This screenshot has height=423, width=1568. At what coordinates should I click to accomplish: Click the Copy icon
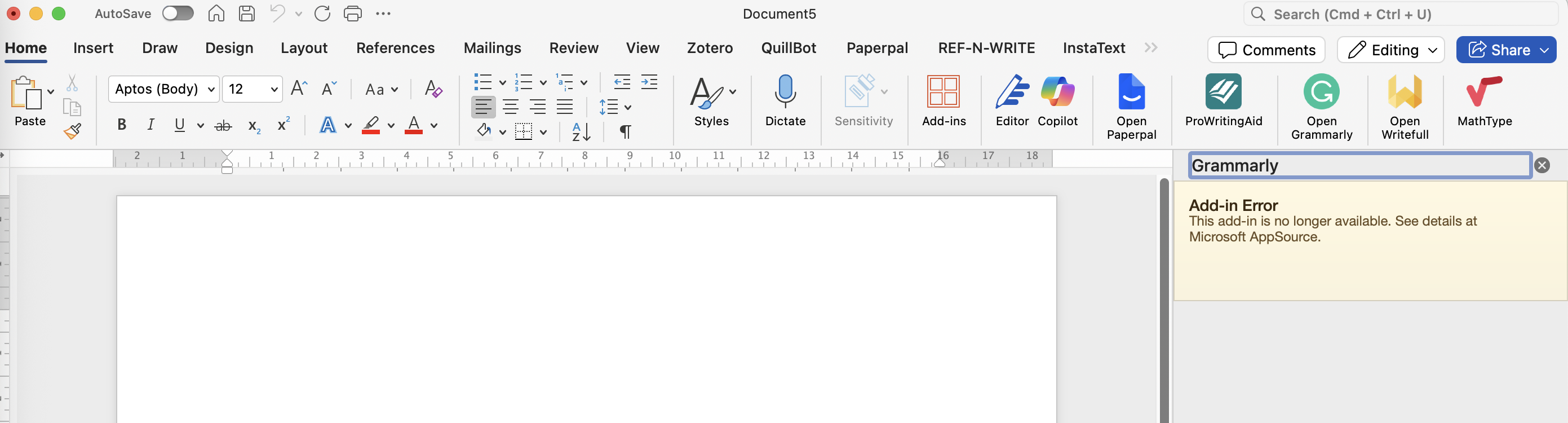pos(72,107)
